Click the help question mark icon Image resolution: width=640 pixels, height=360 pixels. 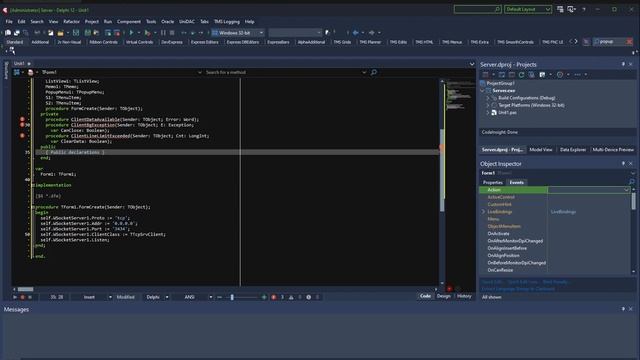coord(584,9)
